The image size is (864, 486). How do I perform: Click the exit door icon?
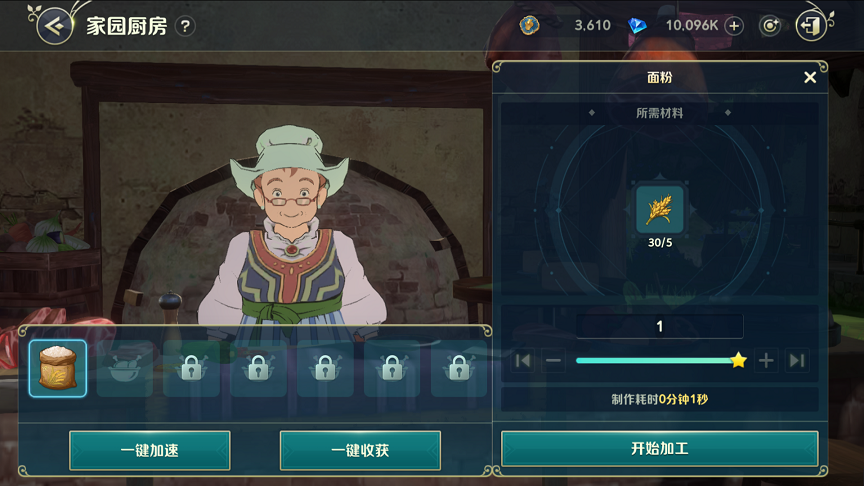[x=811, y=25]
